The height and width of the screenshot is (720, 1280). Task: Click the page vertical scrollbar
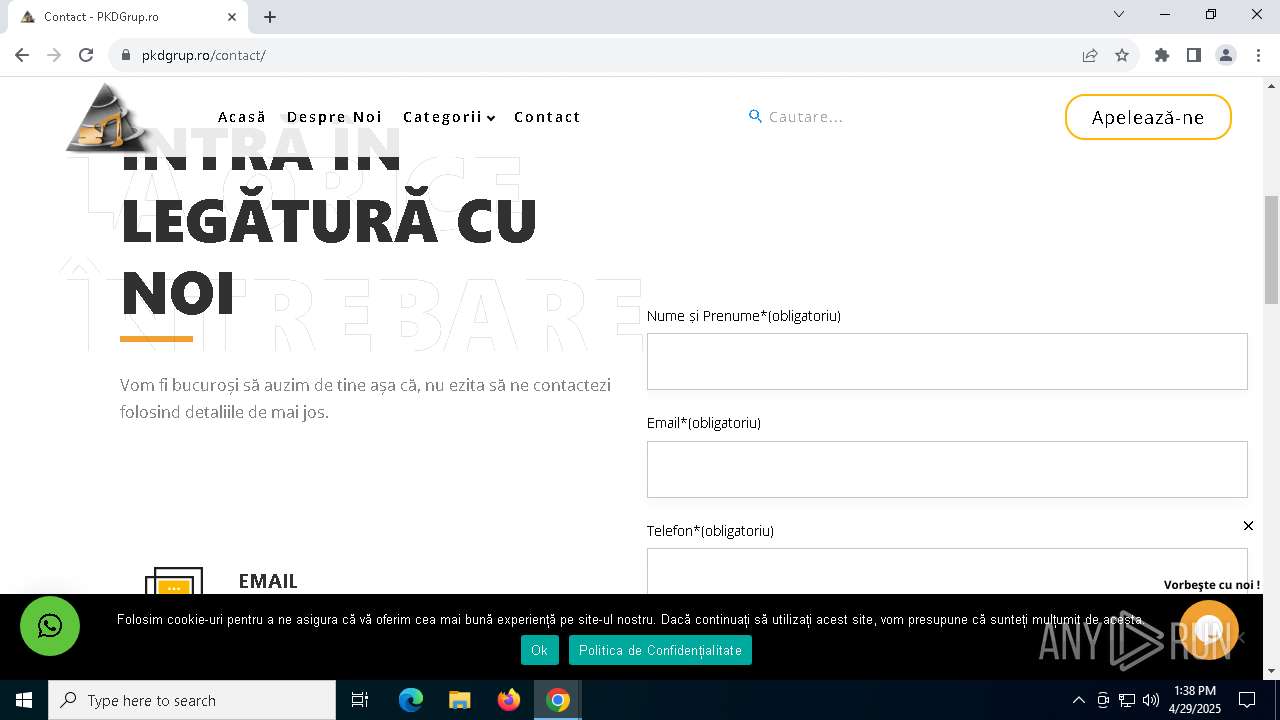[x=1272, y=250]
